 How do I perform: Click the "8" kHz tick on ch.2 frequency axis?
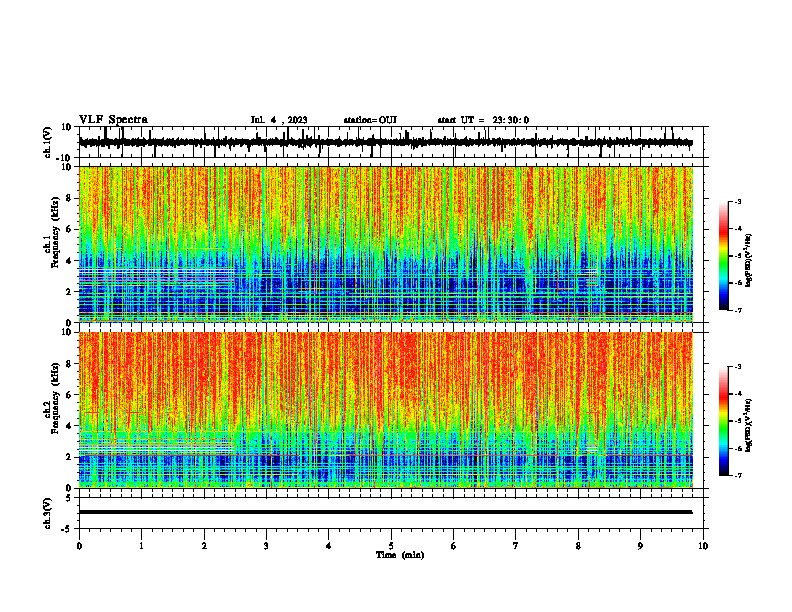[69, 364]
